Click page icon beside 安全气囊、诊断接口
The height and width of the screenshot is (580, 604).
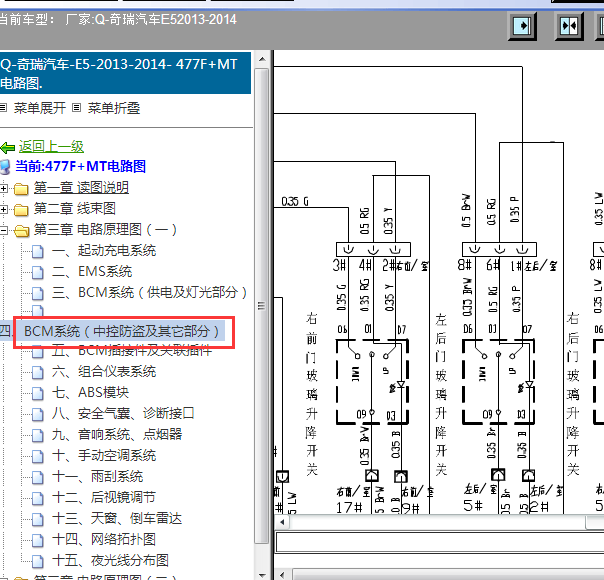[x=37, y=414]
